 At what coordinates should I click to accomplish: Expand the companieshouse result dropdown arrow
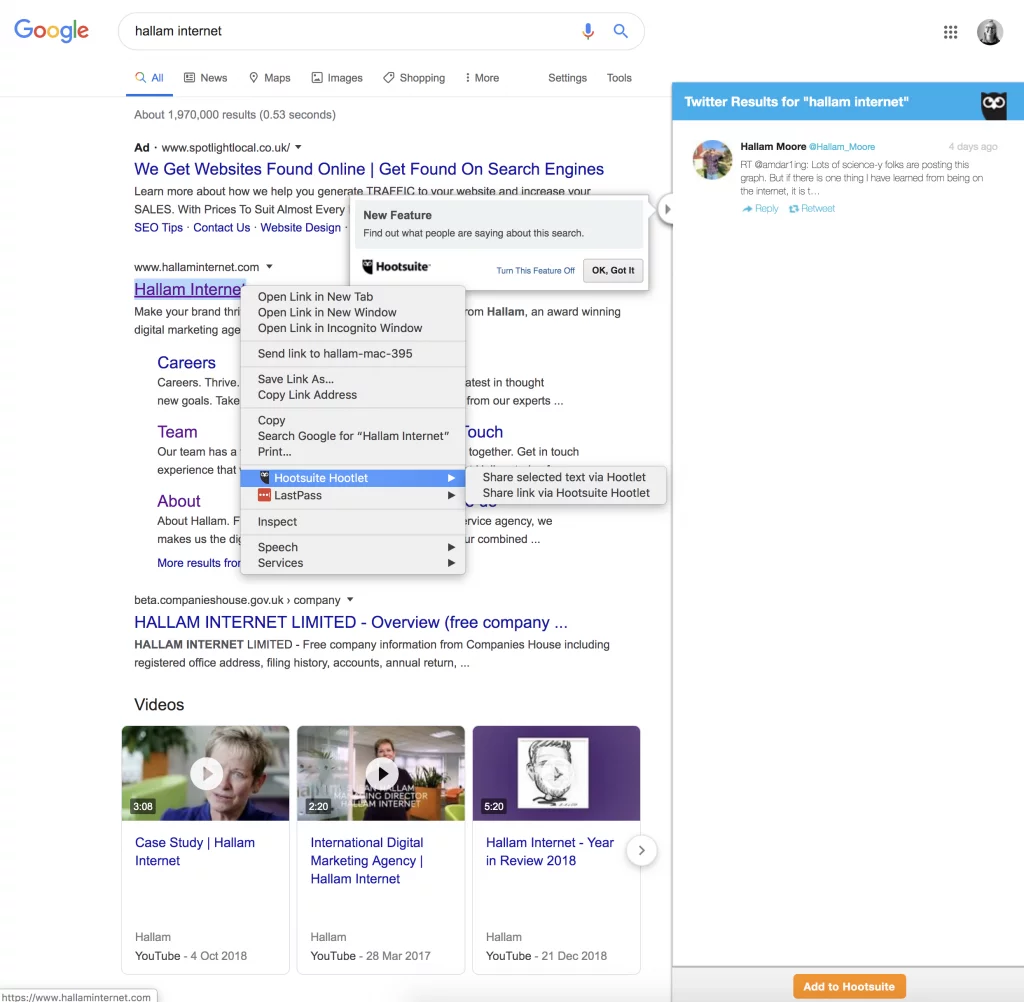point(350,599)
